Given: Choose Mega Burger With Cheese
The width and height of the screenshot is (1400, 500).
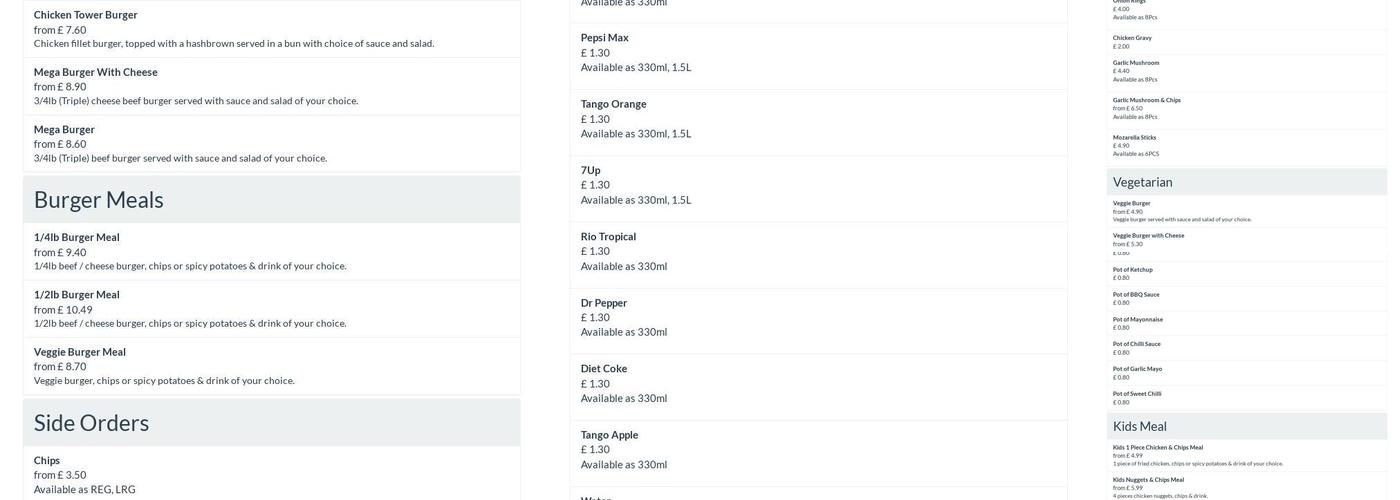Looking at the screenshot, I should pos(95,72).
